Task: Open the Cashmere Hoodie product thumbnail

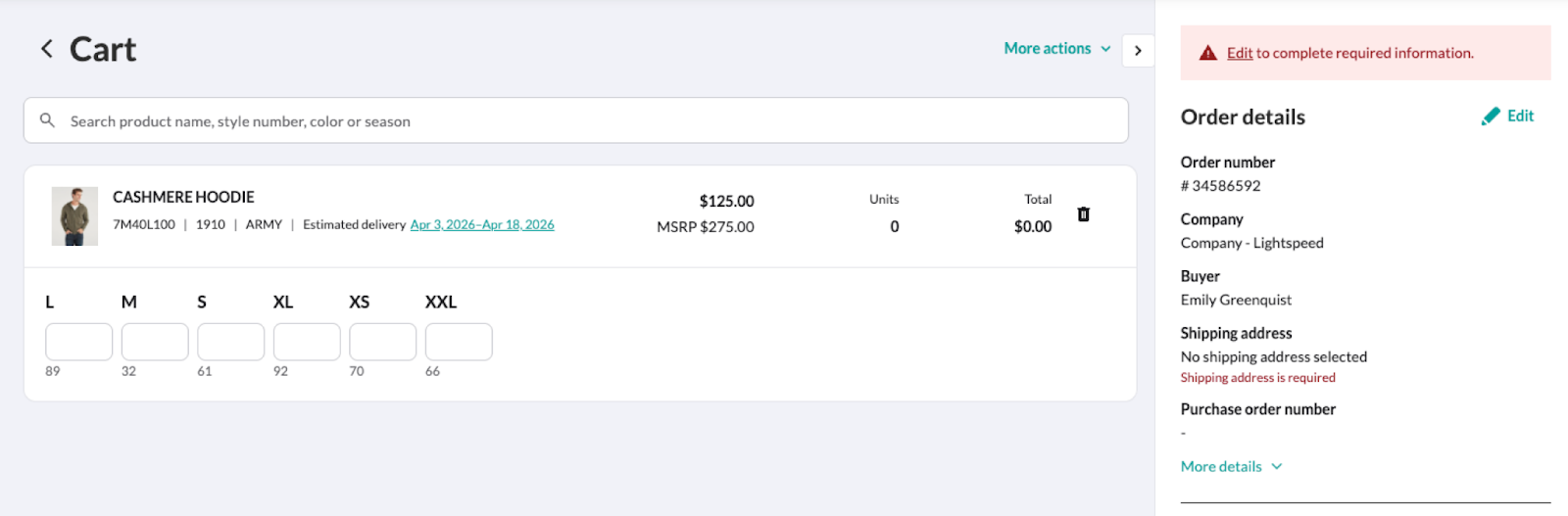Action: [x=74, y=216]
